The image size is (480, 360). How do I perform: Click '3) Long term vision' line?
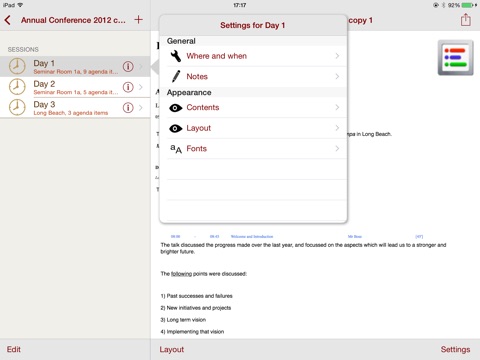[x=183, y=320]
